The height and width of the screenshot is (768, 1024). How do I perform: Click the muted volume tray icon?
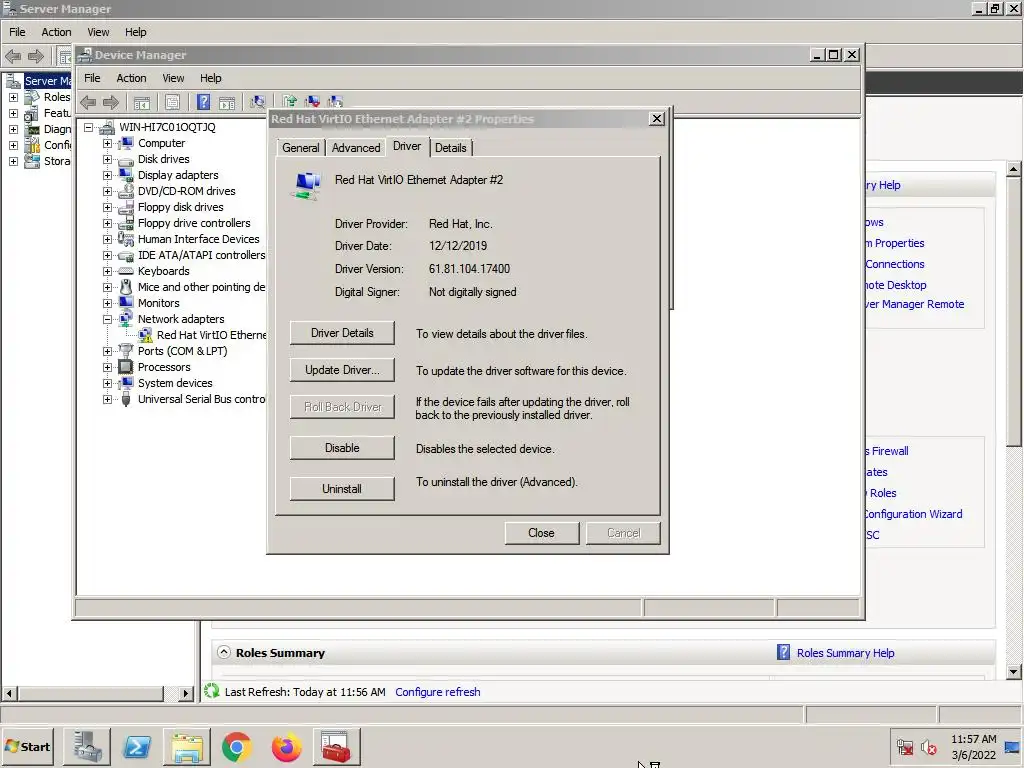(x=929, y=747)
